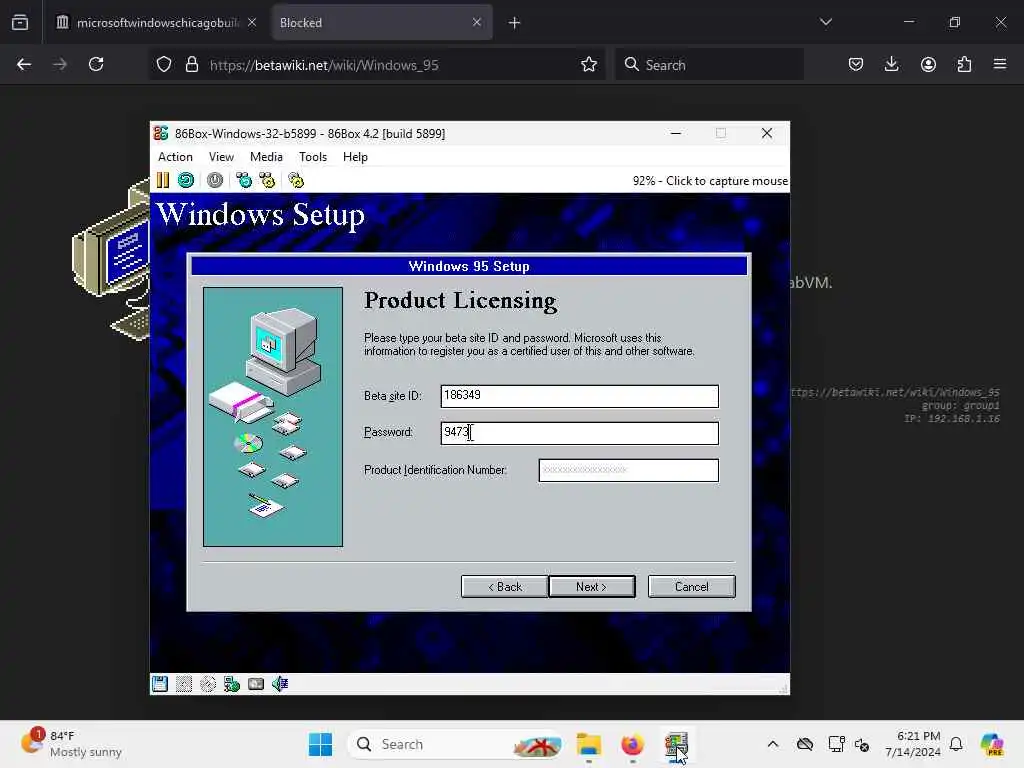This screenshot has width=1024, height=768.
Task: Click the CD-ROM status bar icon
Action: (208, 684)
